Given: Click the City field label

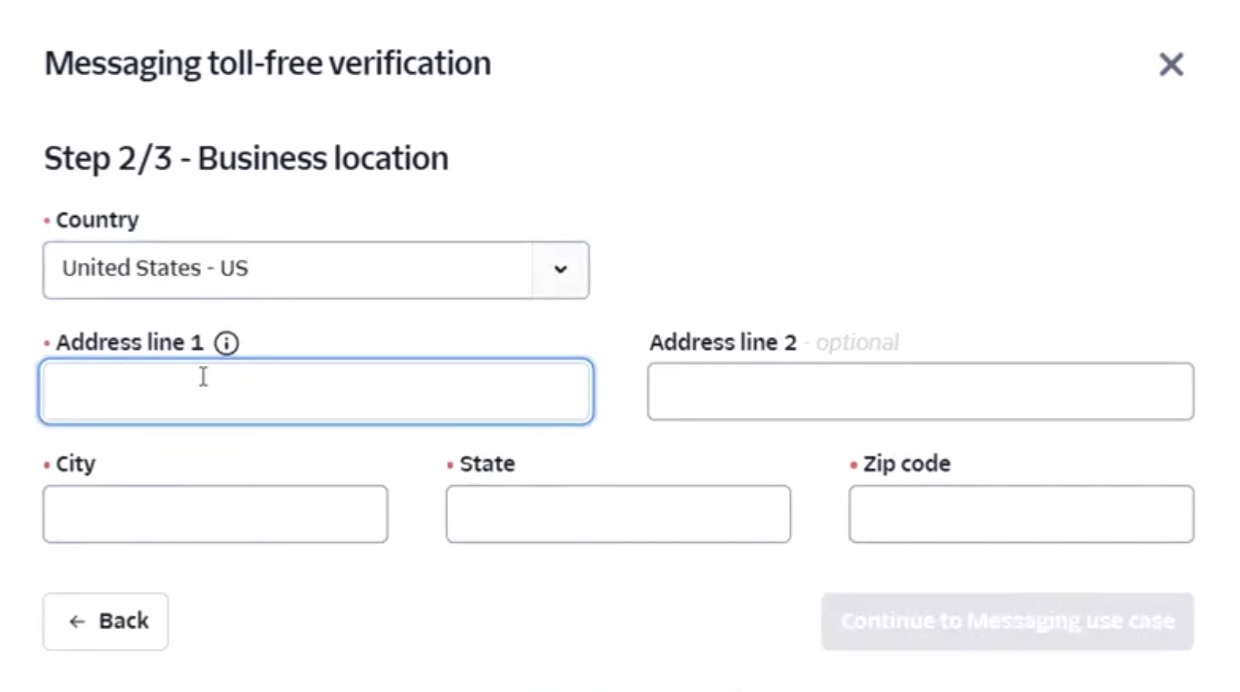Looking at the screenshot, I should tap(76, 464).
